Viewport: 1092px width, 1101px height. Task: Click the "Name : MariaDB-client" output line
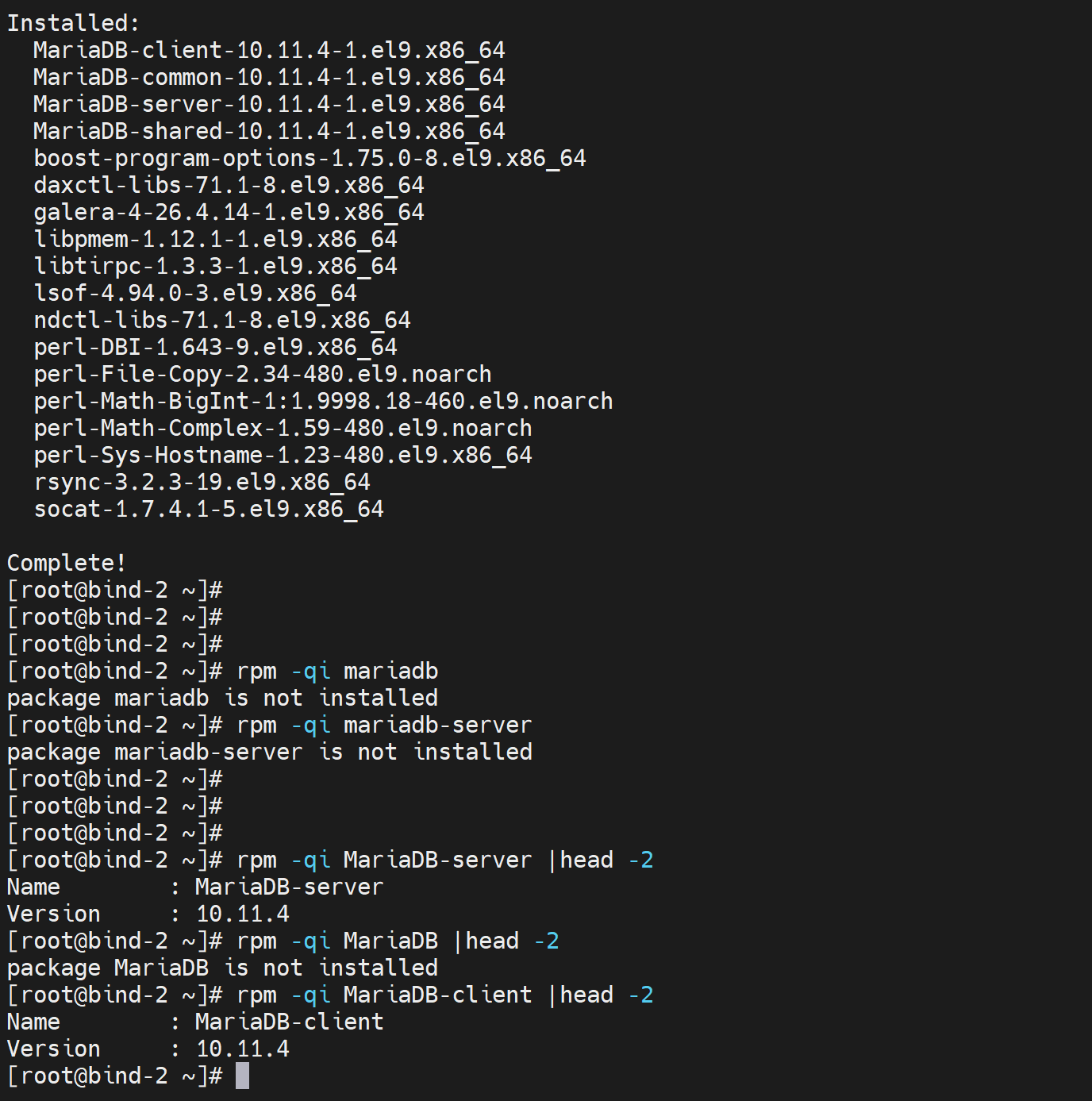click(195, 1022)
